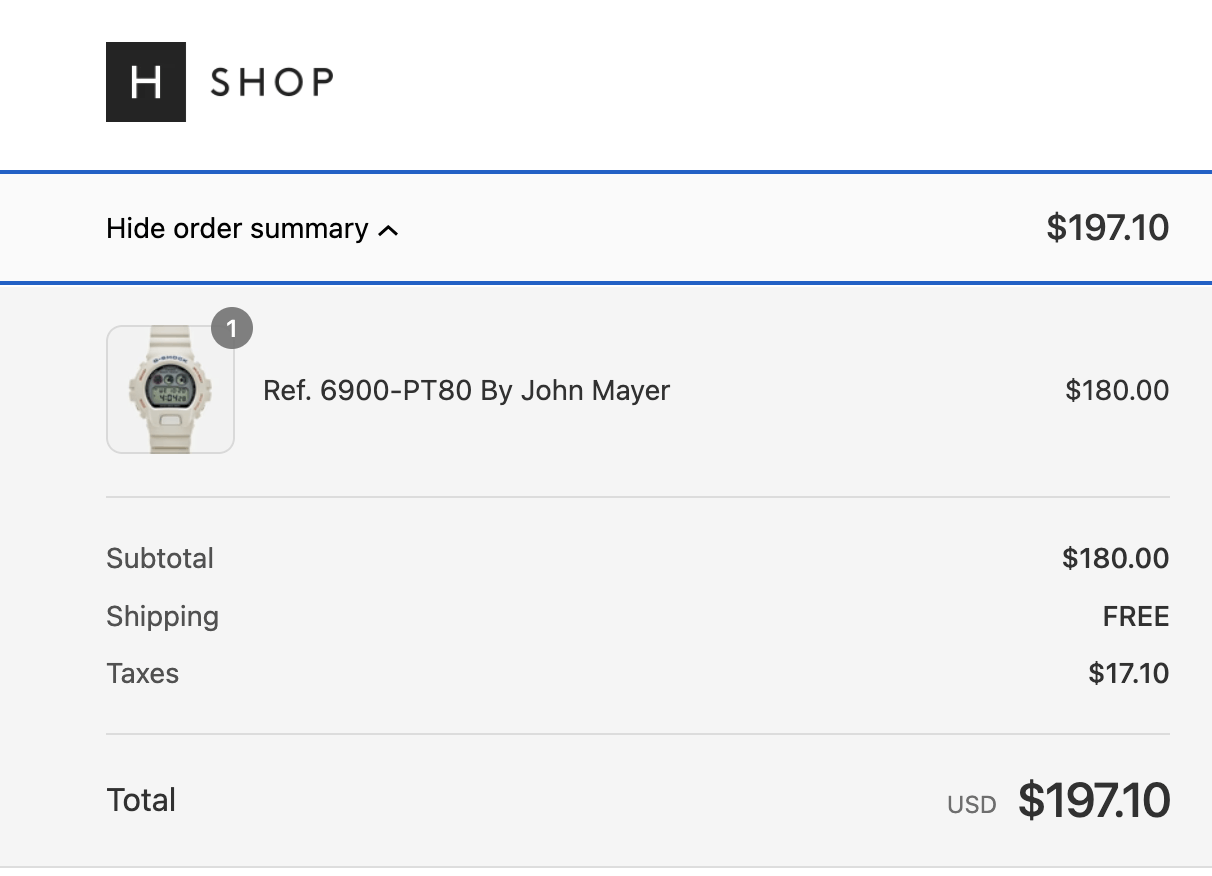Click the Shipping label
The image size is (1212, 876).
click(x=162, y=617)
